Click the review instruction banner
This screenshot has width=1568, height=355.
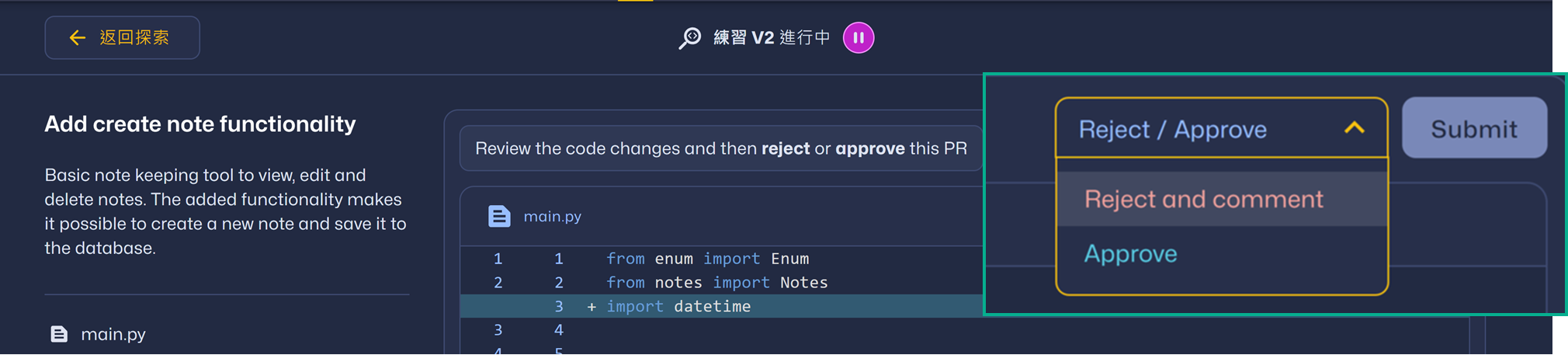point(721,148)
